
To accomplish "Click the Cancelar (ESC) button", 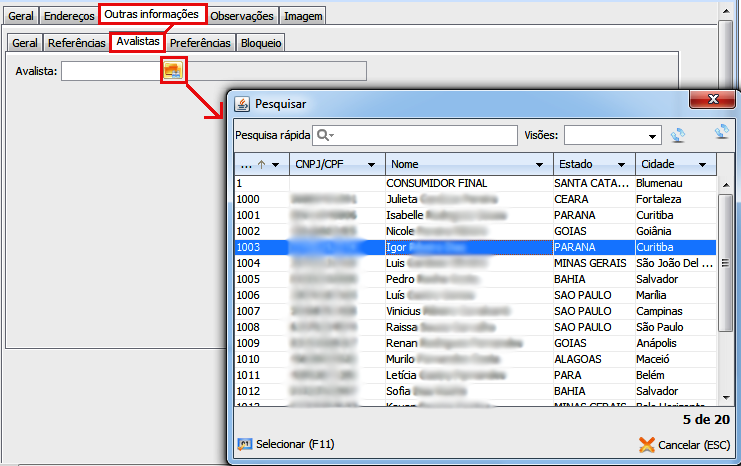I will pyautogui.click(x=684, y=445).
